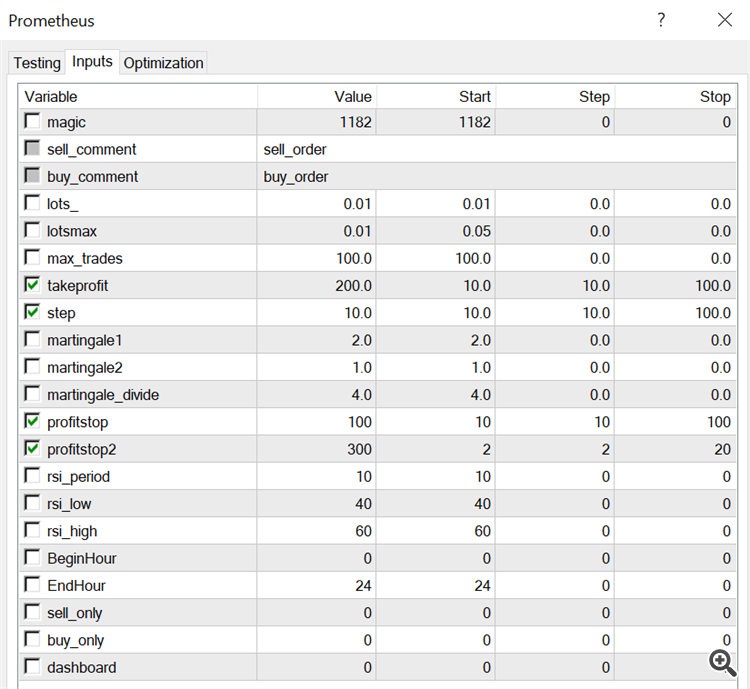750x689 pixels.
Task: Click takeprofit stop value 100.0
Action: pyautogui.click(x=713, y=286)
